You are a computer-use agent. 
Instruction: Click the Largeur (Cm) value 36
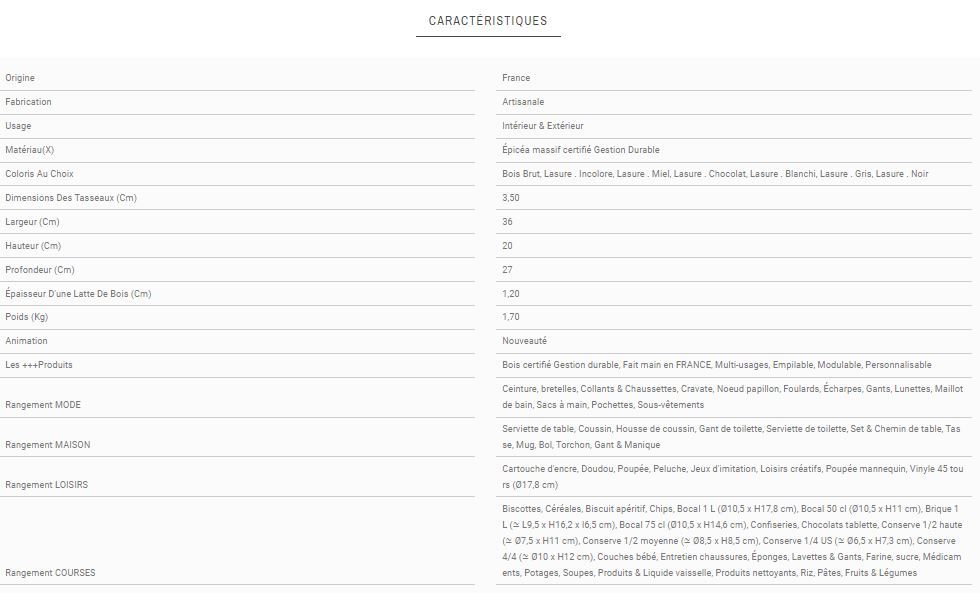pyautogui.click(x=508, y=222)
